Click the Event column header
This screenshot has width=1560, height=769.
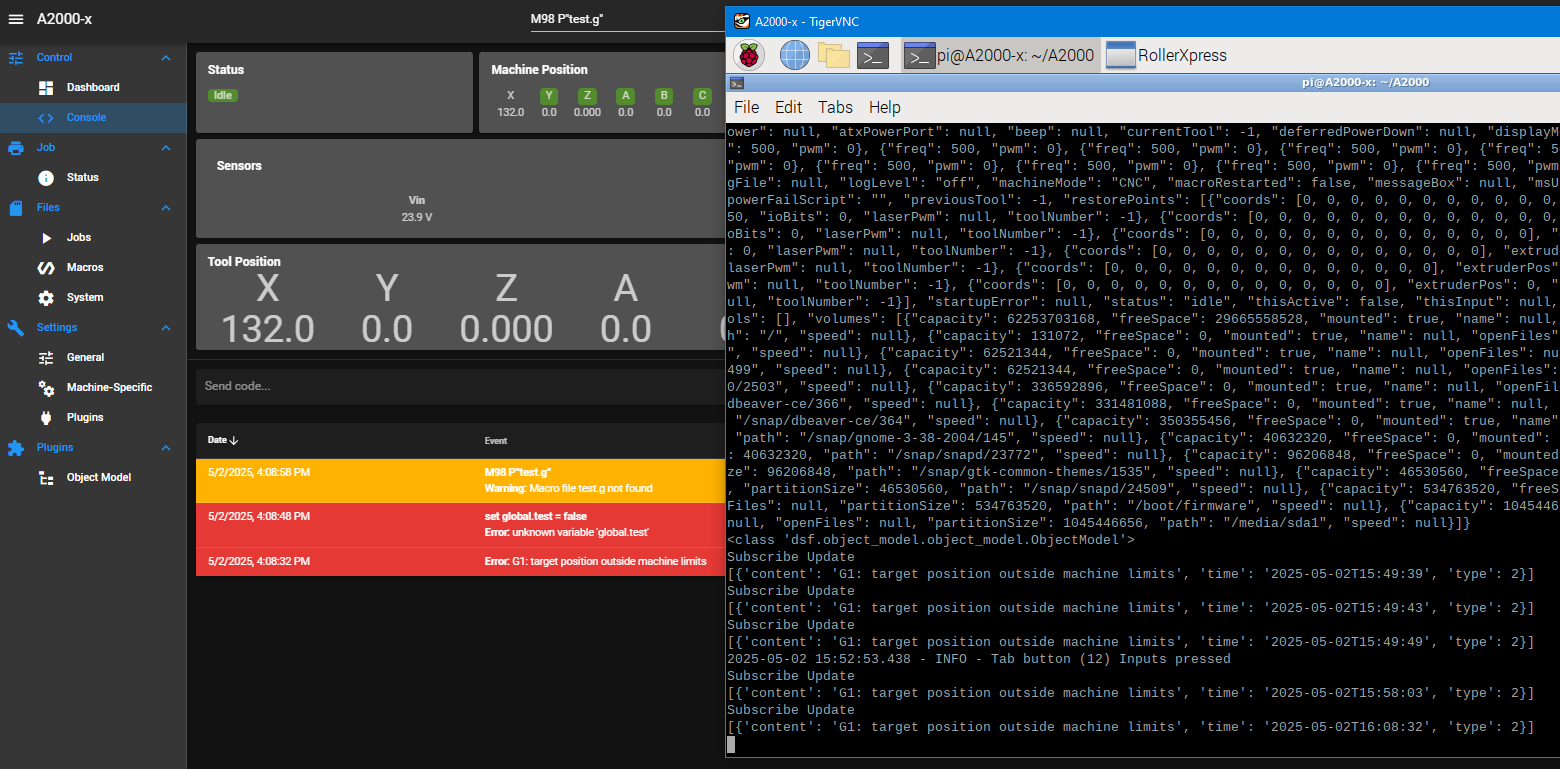(496, 440)
